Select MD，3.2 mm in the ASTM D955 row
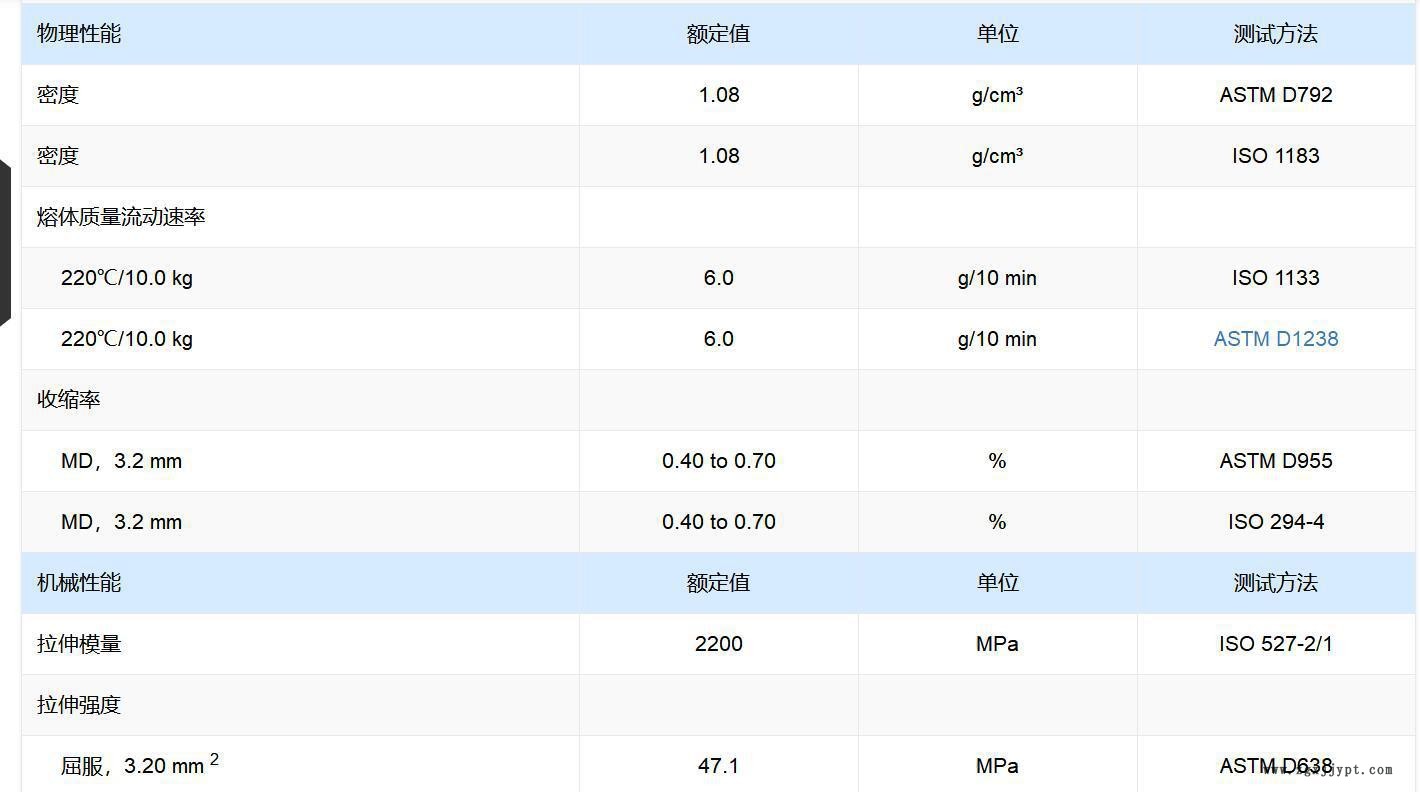The height and width of the screenshot is (792, 1420). pos(121,461)
